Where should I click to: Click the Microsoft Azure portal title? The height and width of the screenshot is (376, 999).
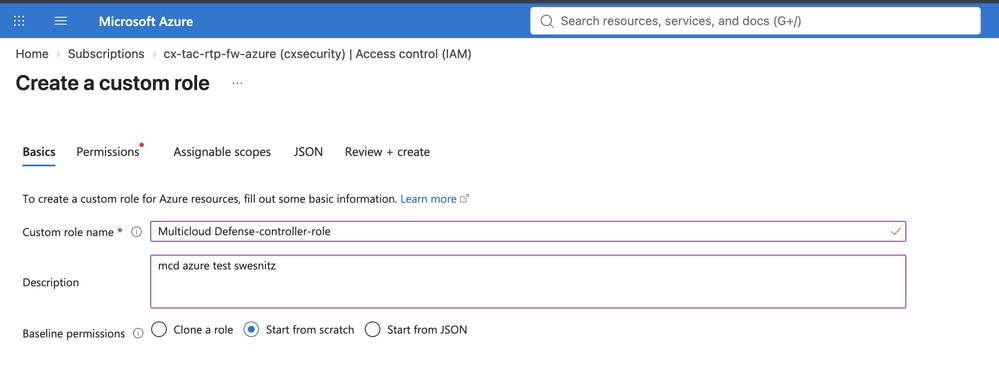(x=146, y=22)
